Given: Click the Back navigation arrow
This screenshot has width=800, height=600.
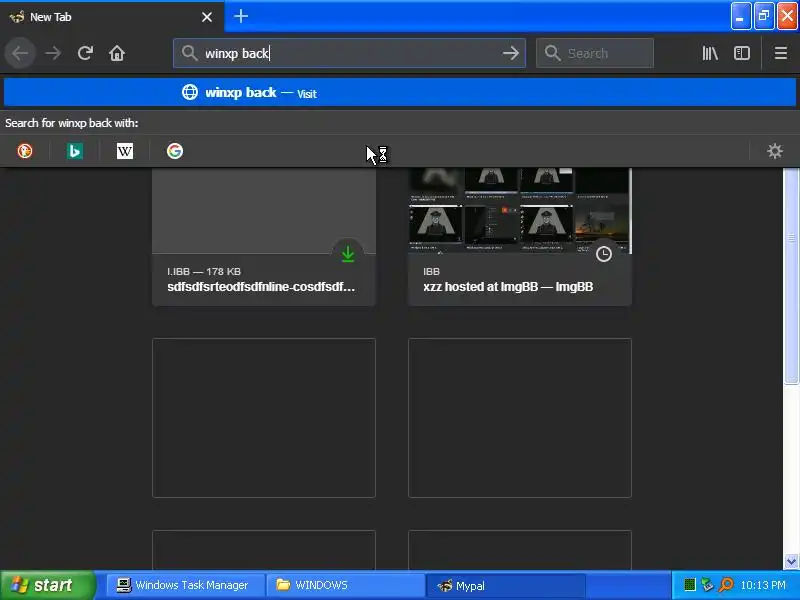Looking at the screenshot, I should [20, 53].
